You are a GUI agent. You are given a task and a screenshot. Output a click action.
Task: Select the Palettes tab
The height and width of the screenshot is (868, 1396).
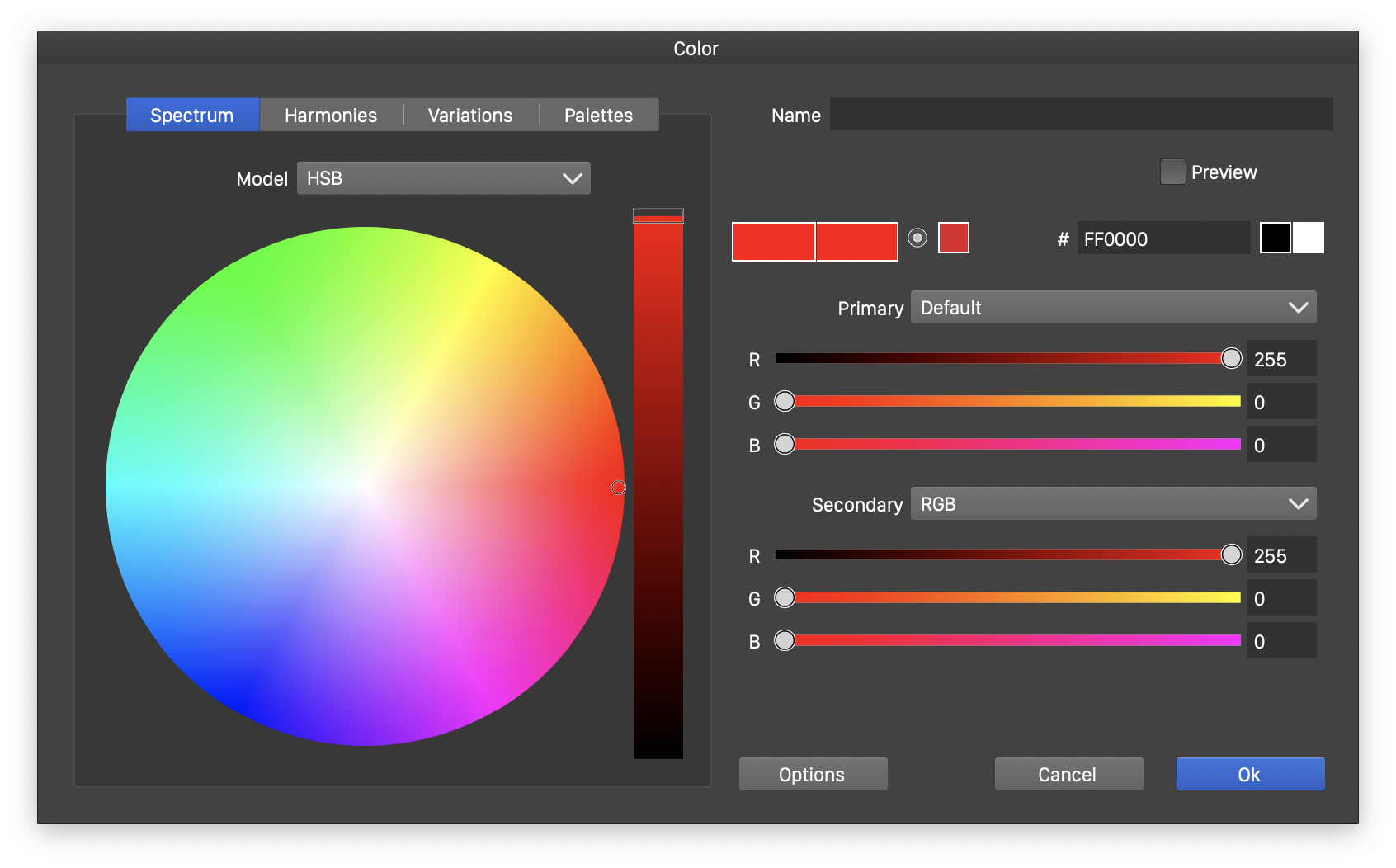click(598, 116)
